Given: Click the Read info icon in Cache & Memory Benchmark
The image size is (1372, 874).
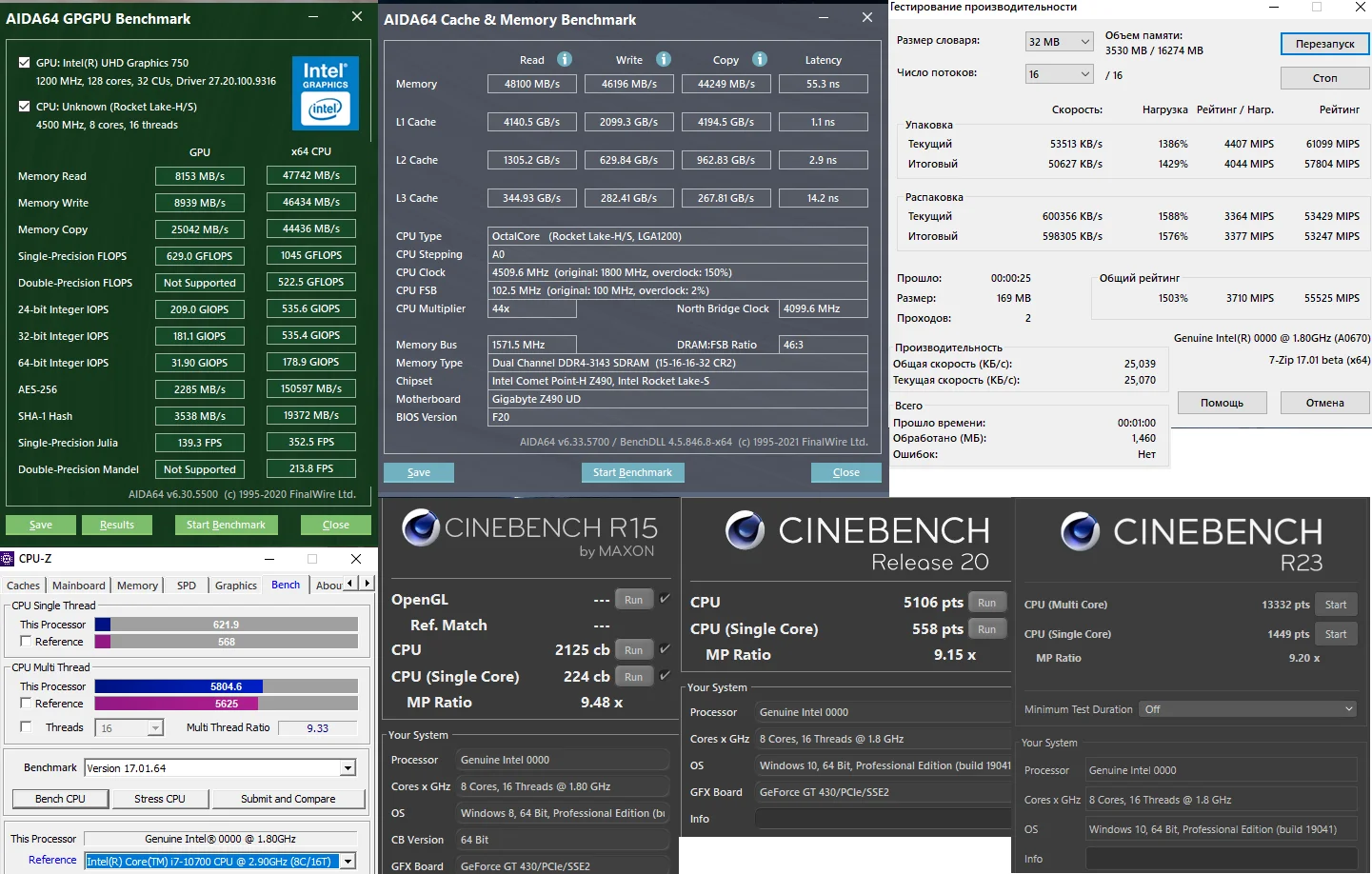Looking at the screenshot, I should click(x=565, y=59).
